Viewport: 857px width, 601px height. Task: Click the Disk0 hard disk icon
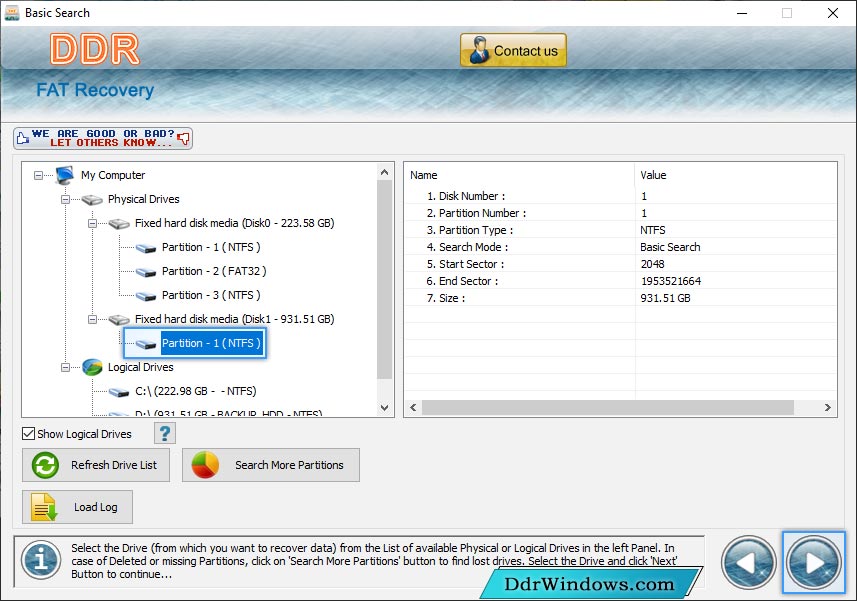[119, 223]
